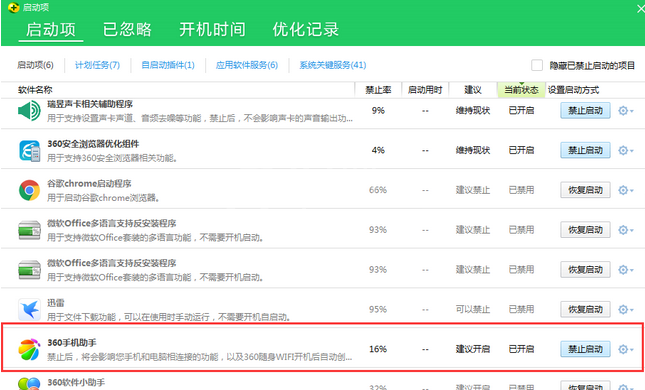Click the first Microsoft Office language icon
645x390 pixels.
click(x=29, y=230)
